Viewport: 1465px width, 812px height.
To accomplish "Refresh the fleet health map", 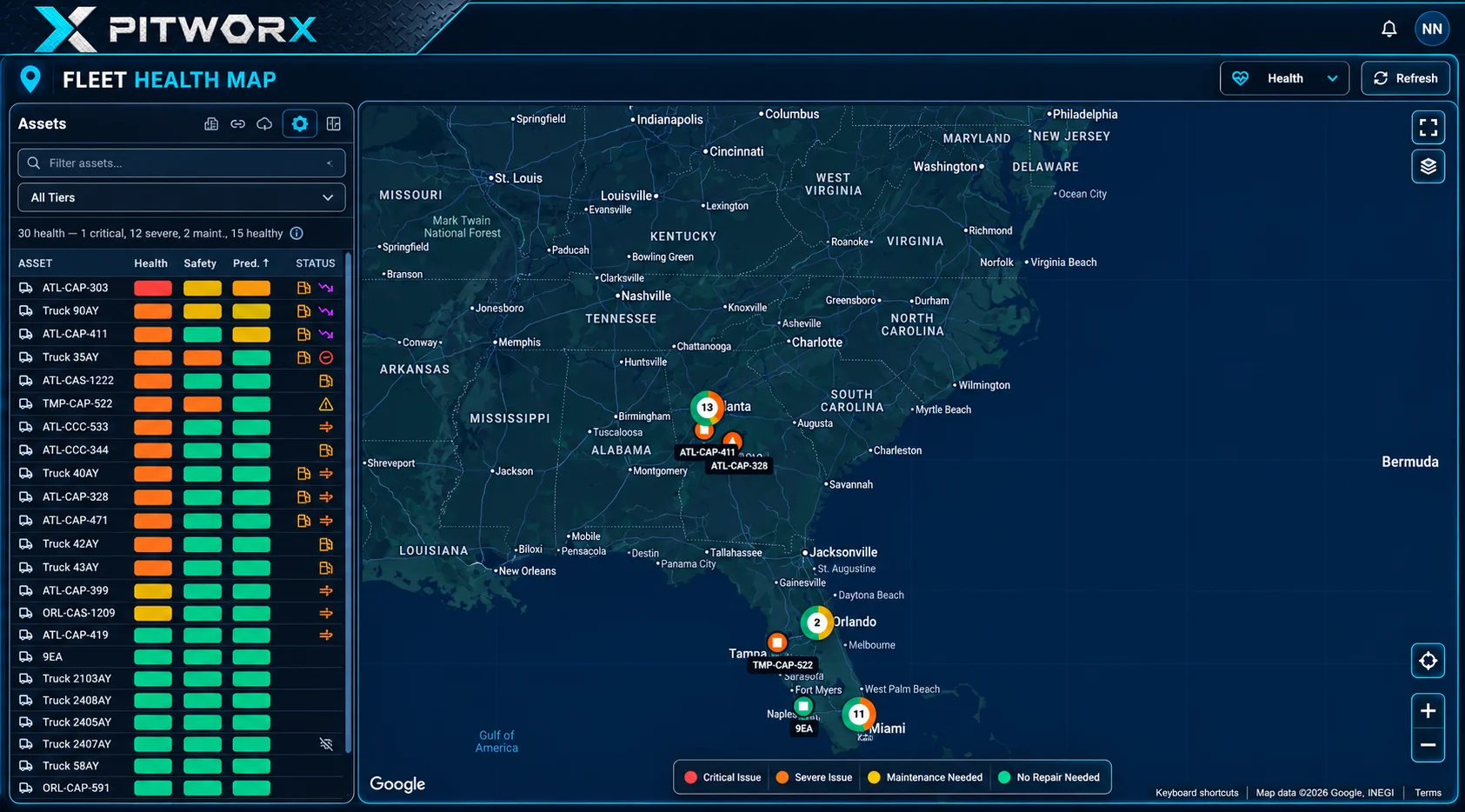I will [1405, 78].
